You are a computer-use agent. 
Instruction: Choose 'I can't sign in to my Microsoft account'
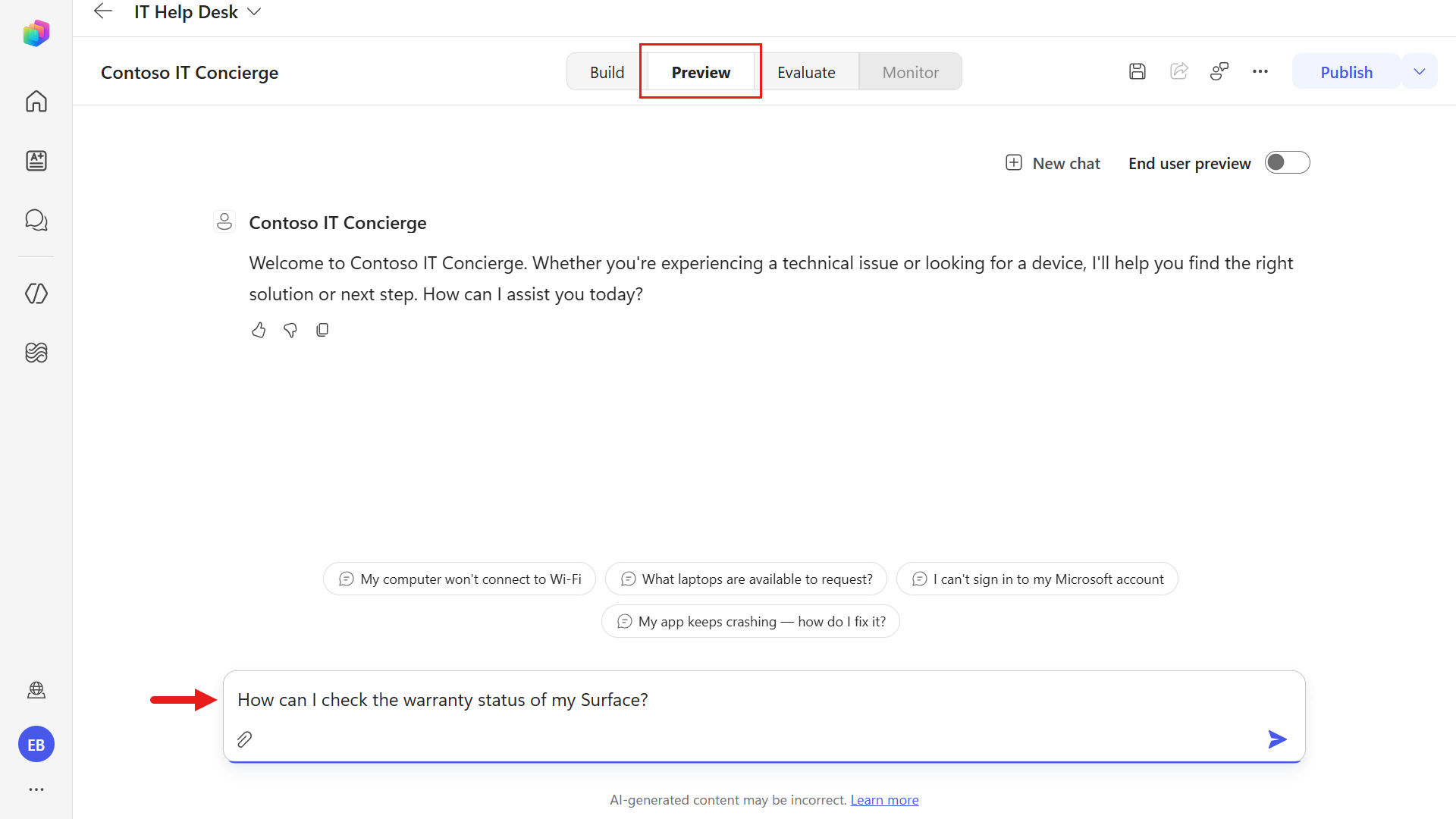(1037, 579)
